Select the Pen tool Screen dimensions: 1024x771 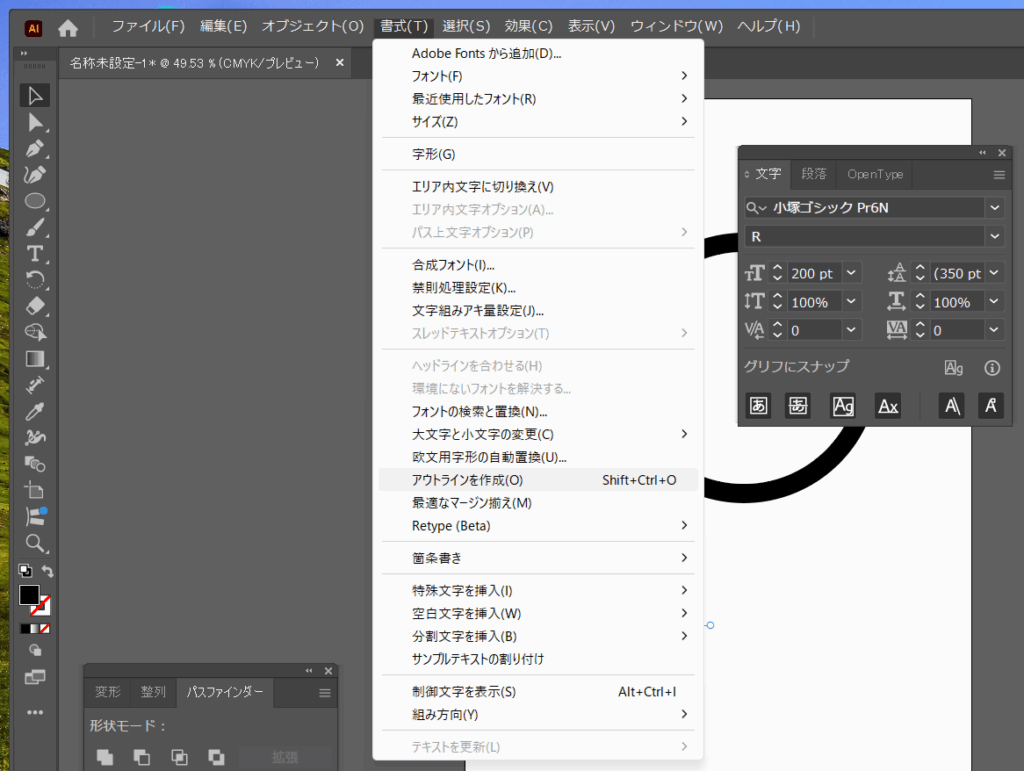(x=35, y=148)
